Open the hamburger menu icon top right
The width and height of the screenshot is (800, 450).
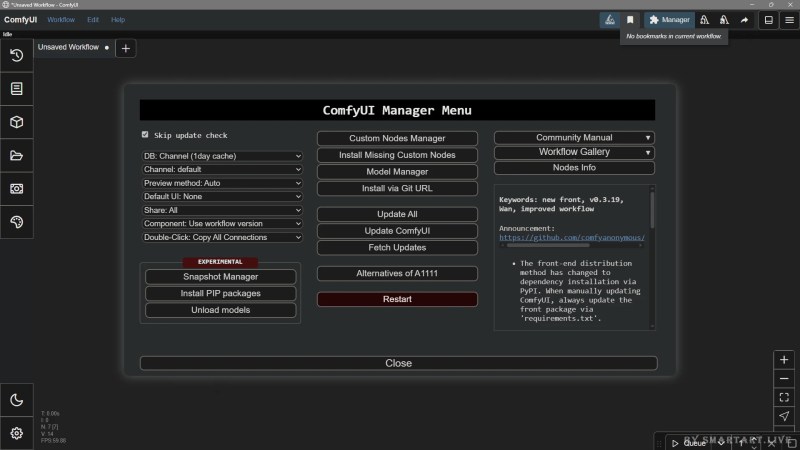(789, 20)
